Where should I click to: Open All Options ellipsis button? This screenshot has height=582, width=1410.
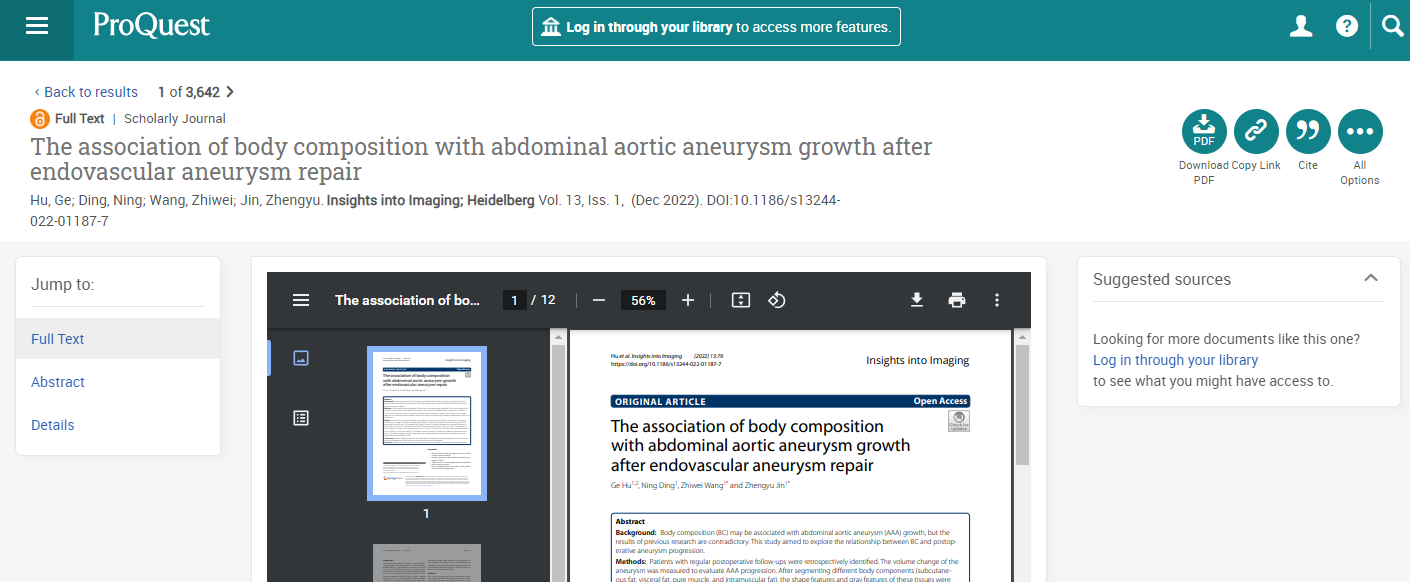tap(1360, 131)
